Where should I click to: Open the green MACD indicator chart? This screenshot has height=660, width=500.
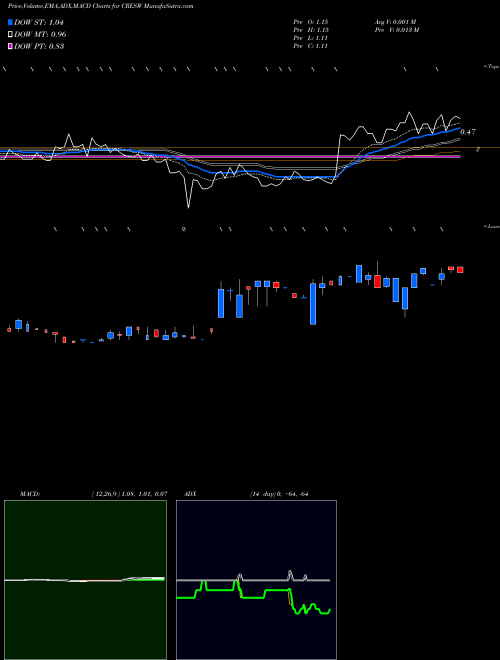[x=85, y=580]
